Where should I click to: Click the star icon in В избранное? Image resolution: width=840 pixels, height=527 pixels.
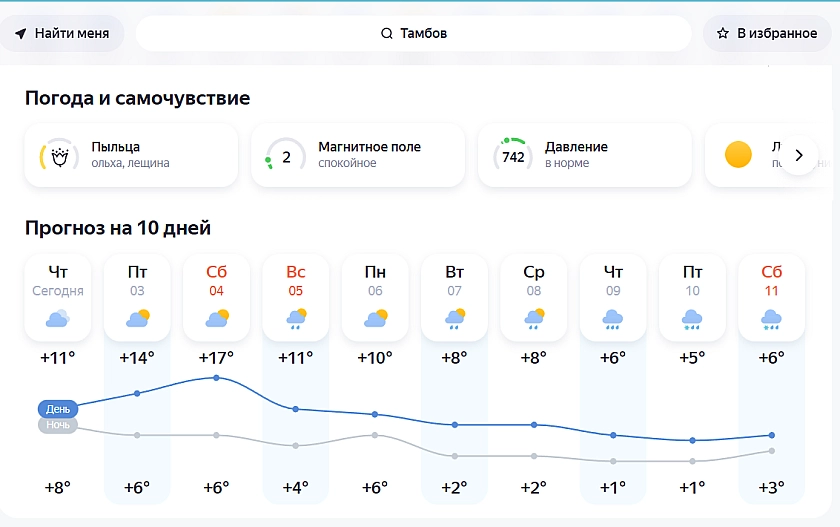[x=723, y=34]
